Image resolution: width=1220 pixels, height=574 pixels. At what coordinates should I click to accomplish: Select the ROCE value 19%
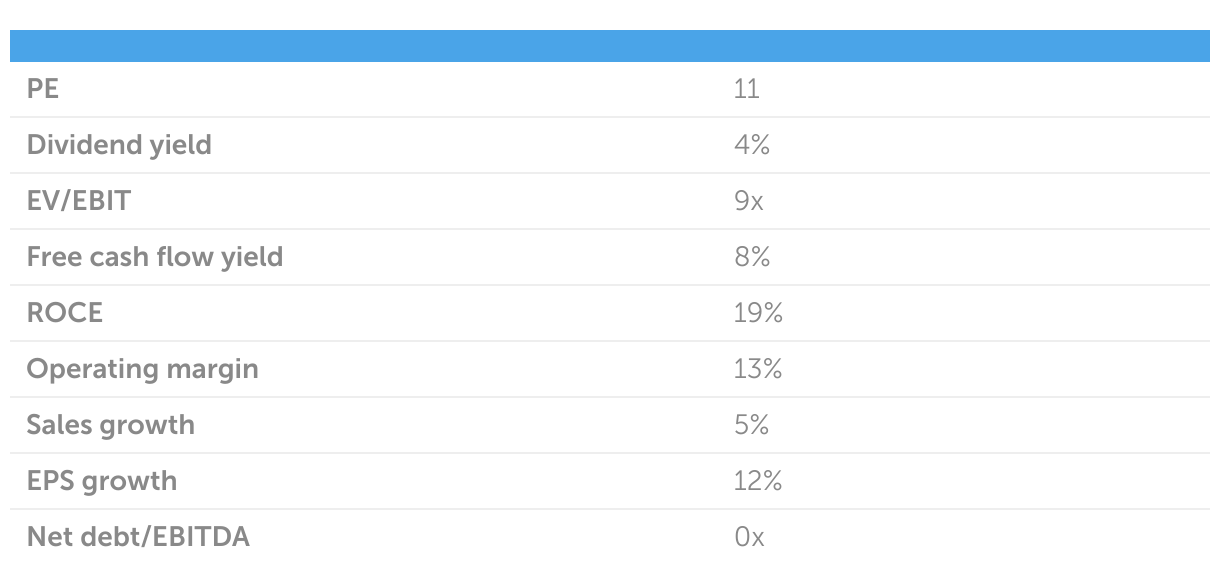tap(757, 313)
